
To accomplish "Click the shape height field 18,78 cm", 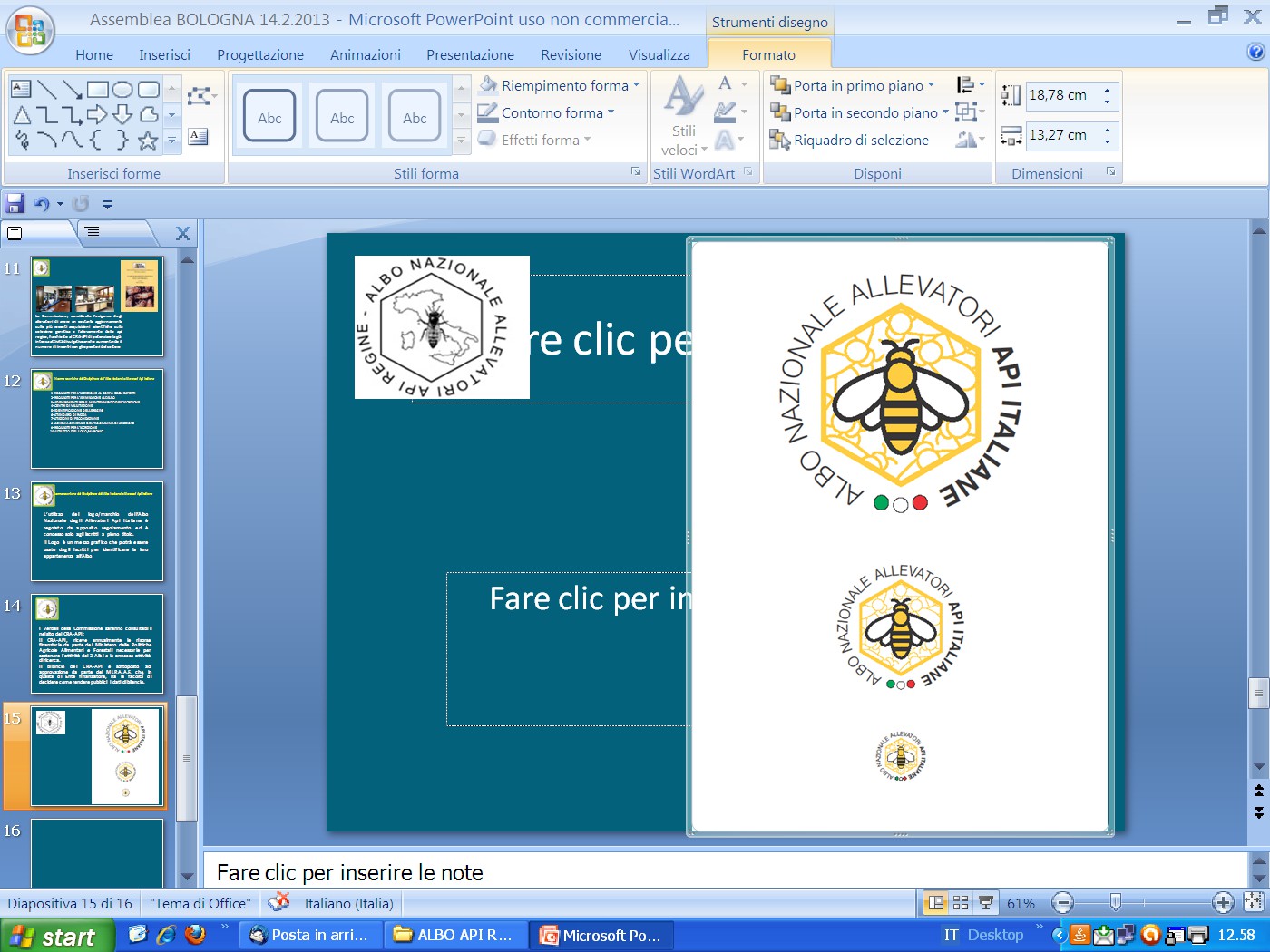I will [x=1062, y=95].
